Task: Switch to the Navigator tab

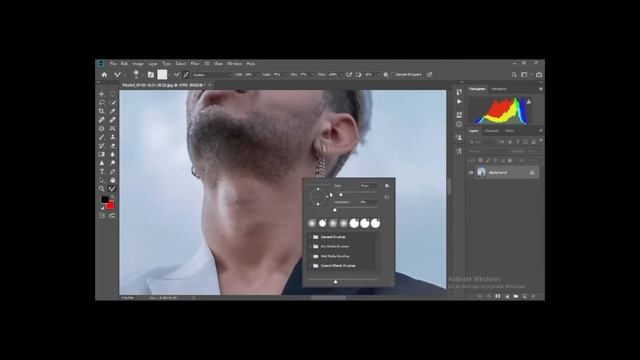Action: pos(499,89)
